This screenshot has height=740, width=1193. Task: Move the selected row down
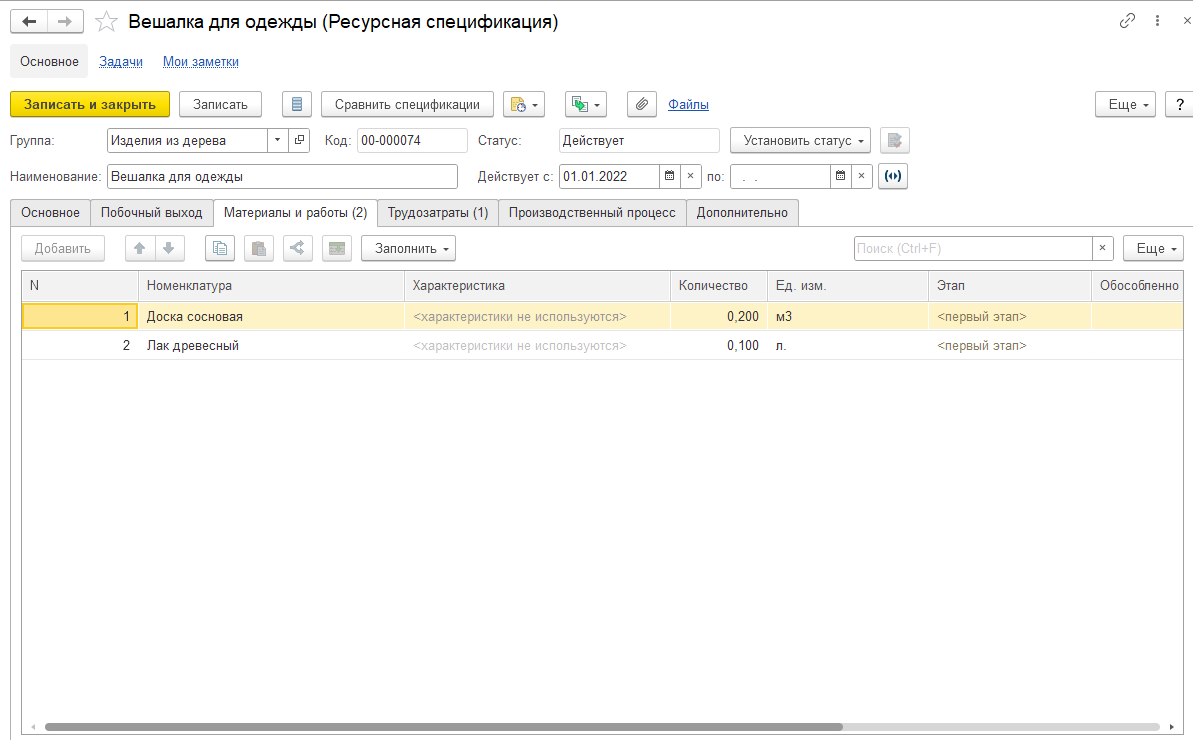[x=168, y=248]
